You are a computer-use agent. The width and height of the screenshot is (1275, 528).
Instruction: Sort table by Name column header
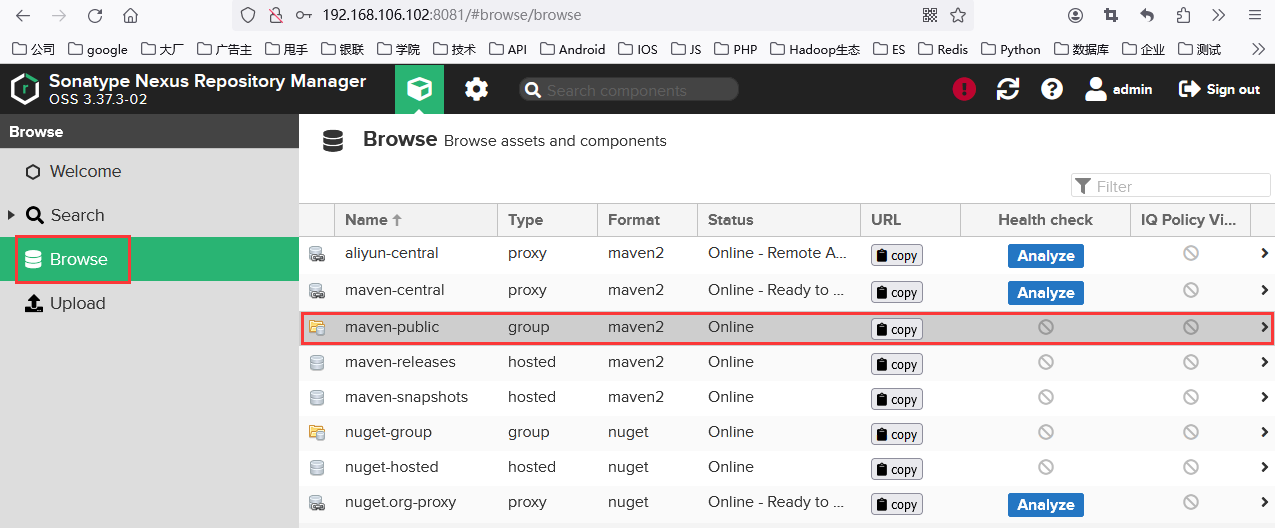coord(366,220)
